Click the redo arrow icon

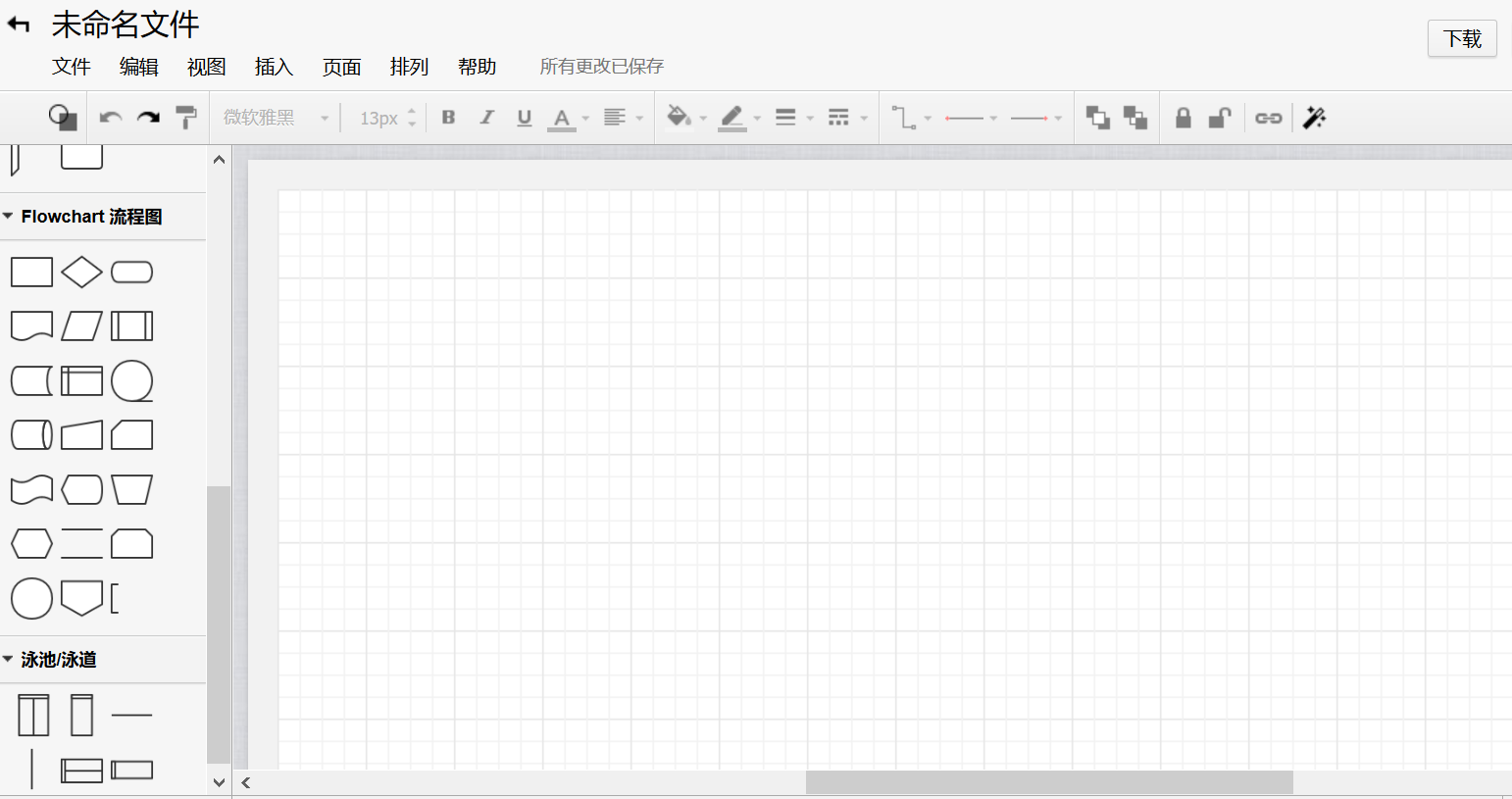148,118
